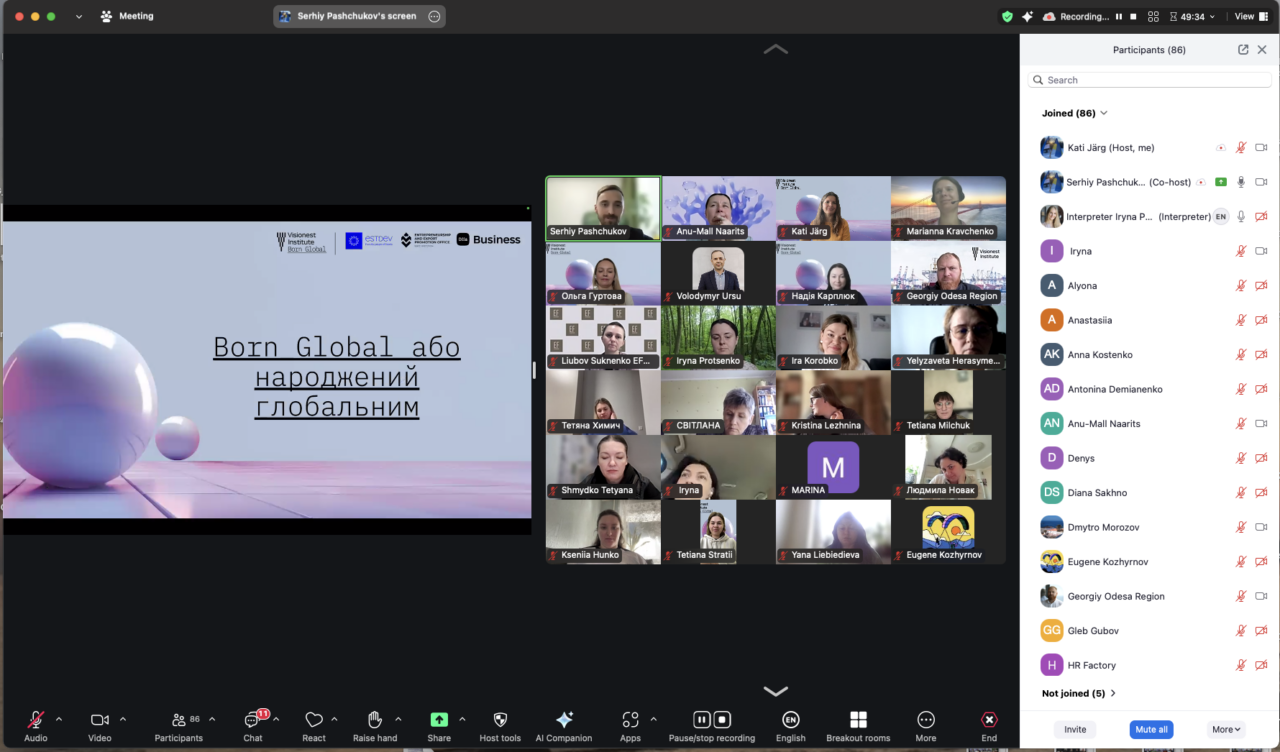This screenshot has width=1280, height=752.
Task: Expand the Joined (86) list
Action: coord(1075,114)
